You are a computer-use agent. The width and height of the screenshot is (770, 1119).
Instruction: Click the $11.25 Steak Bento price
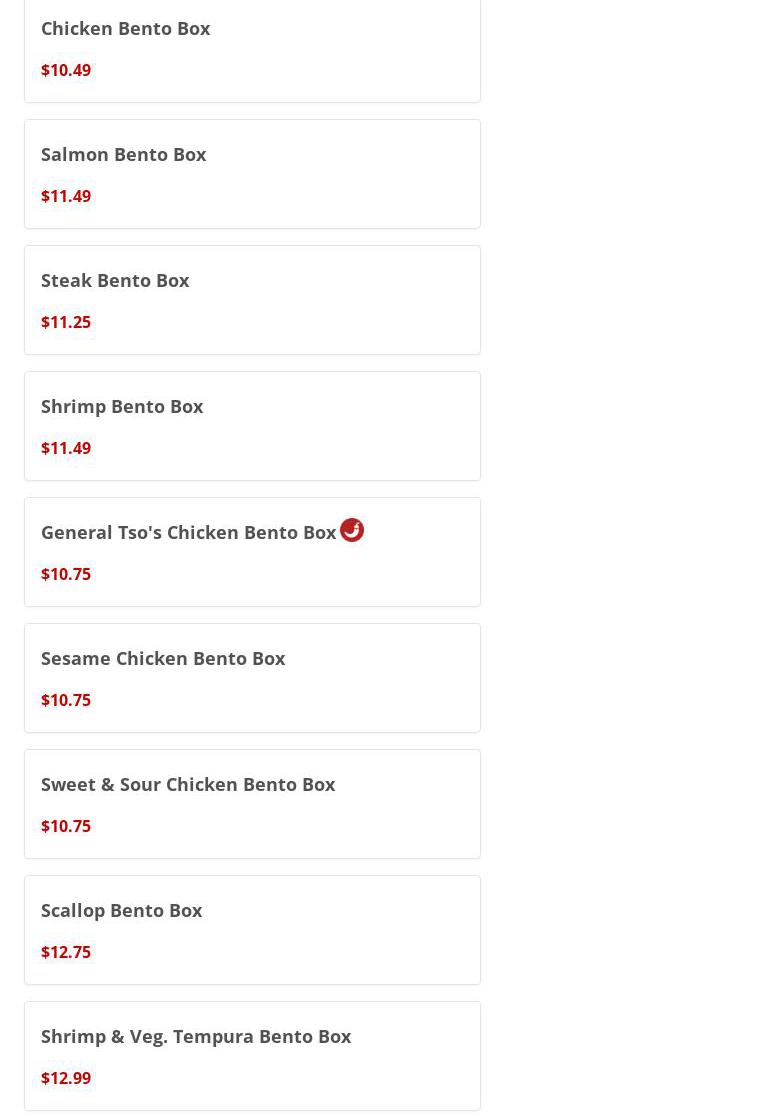pos(66,322)
